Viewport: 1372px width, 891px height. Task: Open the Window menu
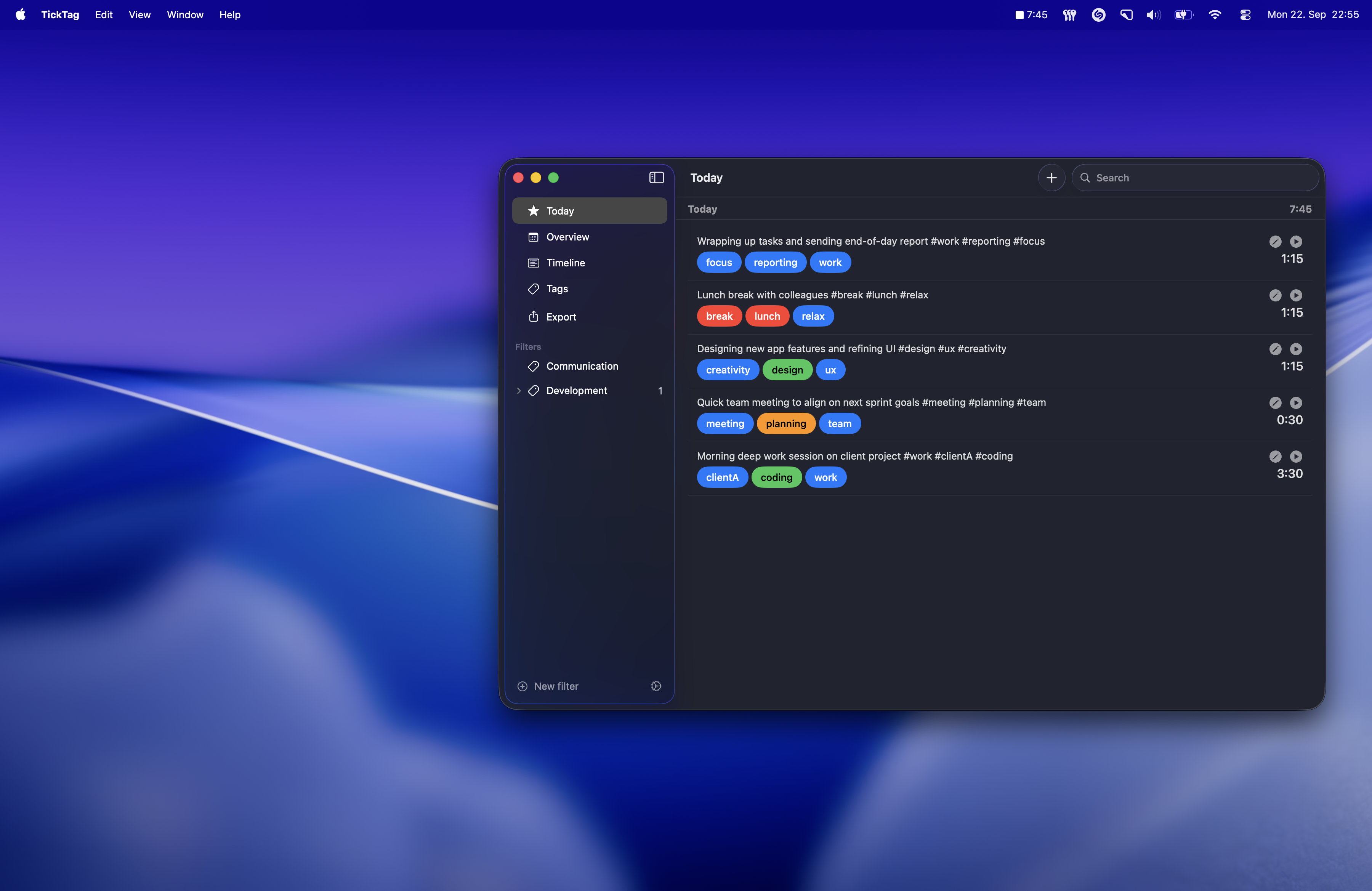(x=184, y=15)
